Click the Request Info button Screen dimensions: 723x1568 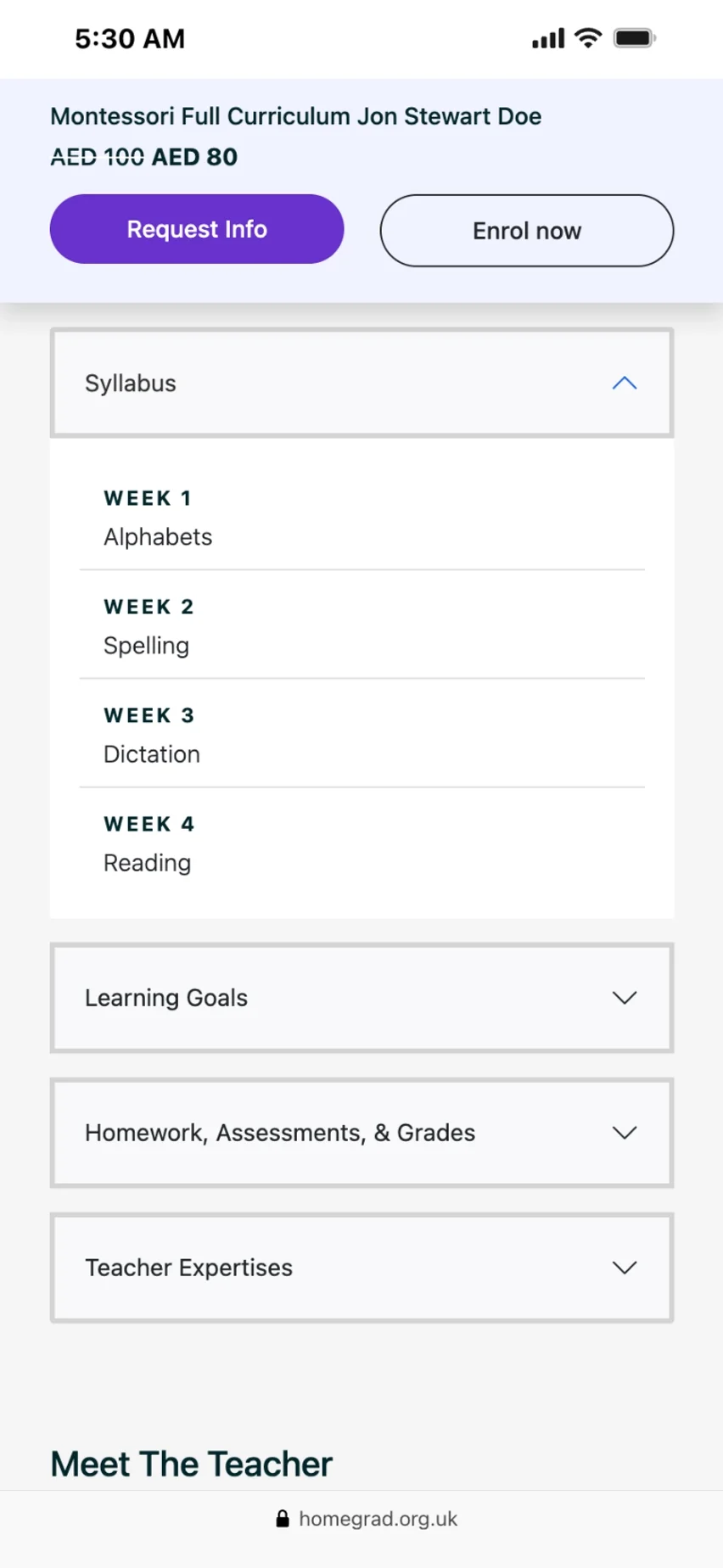196,228
